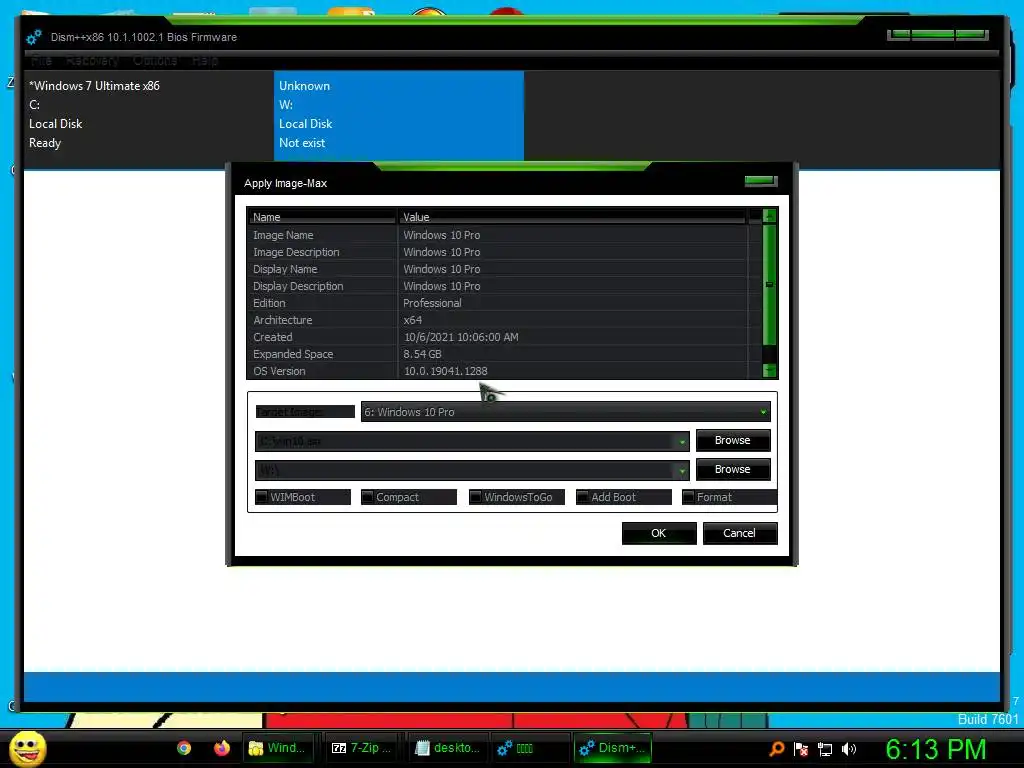Open the network tray icon
This screenshot has height=768, width=1024.
[825, 750]
